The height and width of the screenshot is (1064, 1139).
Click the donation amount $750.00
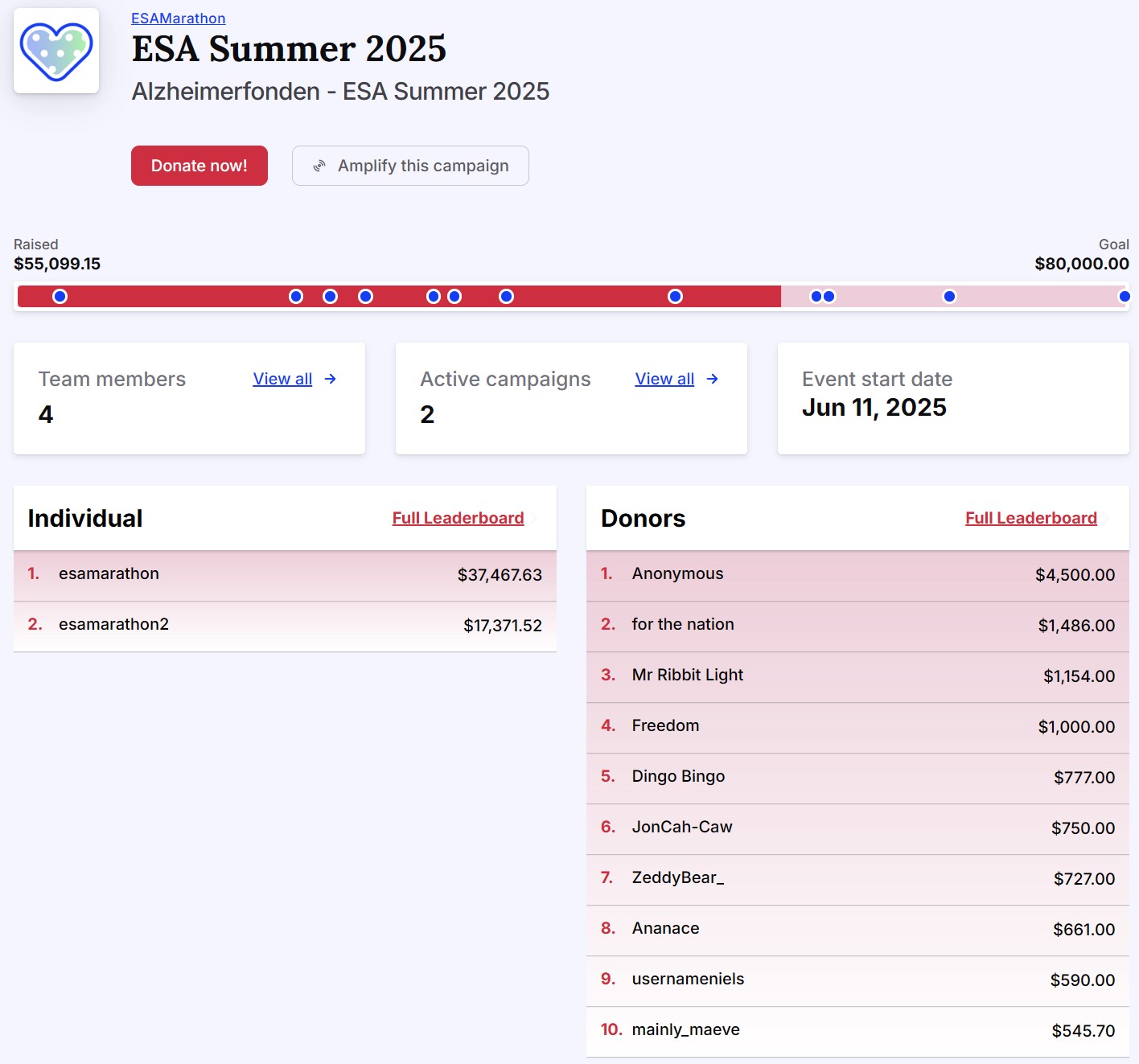pyautogui.click(x=1083, y=828)
